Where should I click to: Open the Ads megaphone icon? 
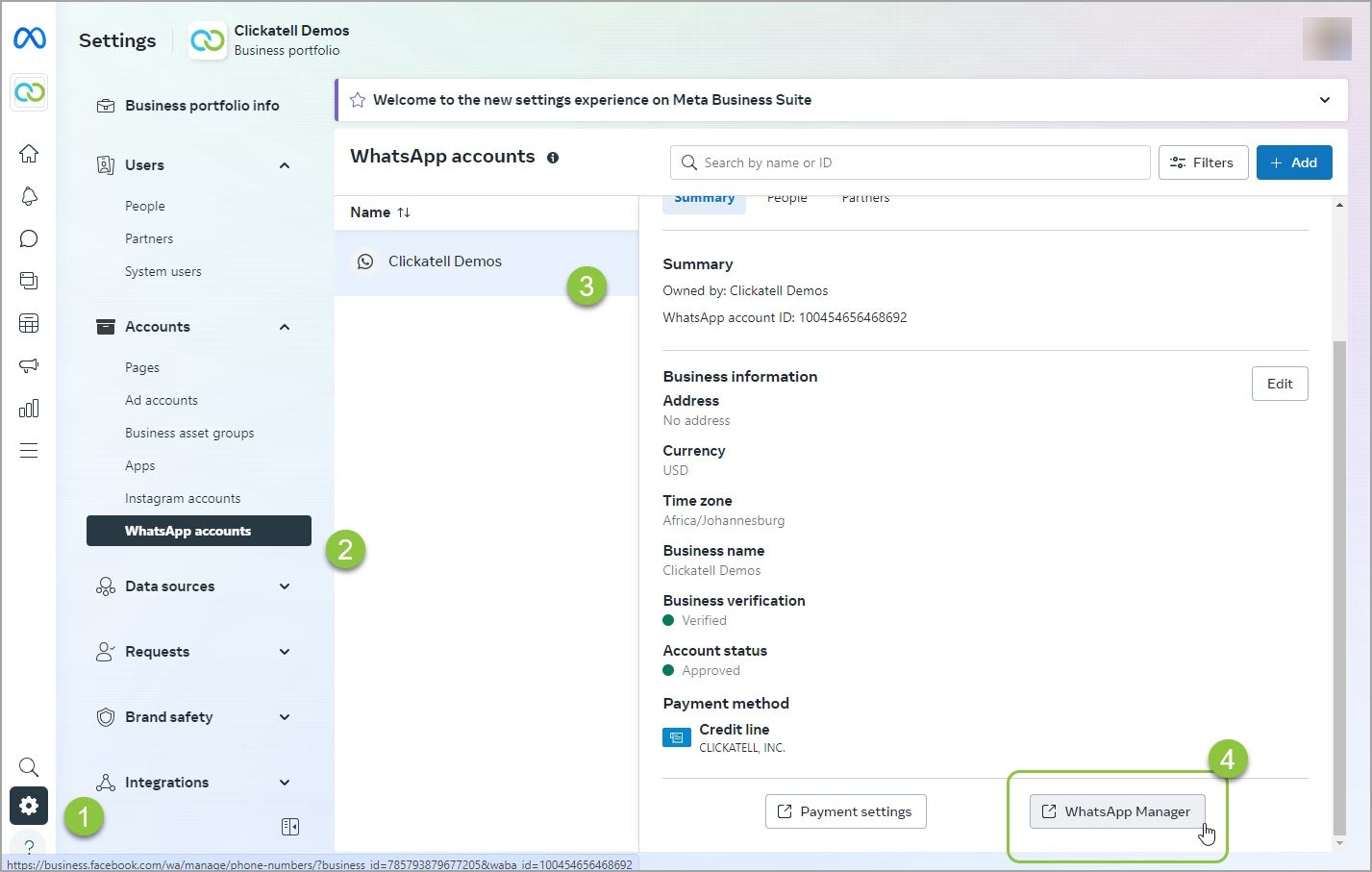point(29,365)
